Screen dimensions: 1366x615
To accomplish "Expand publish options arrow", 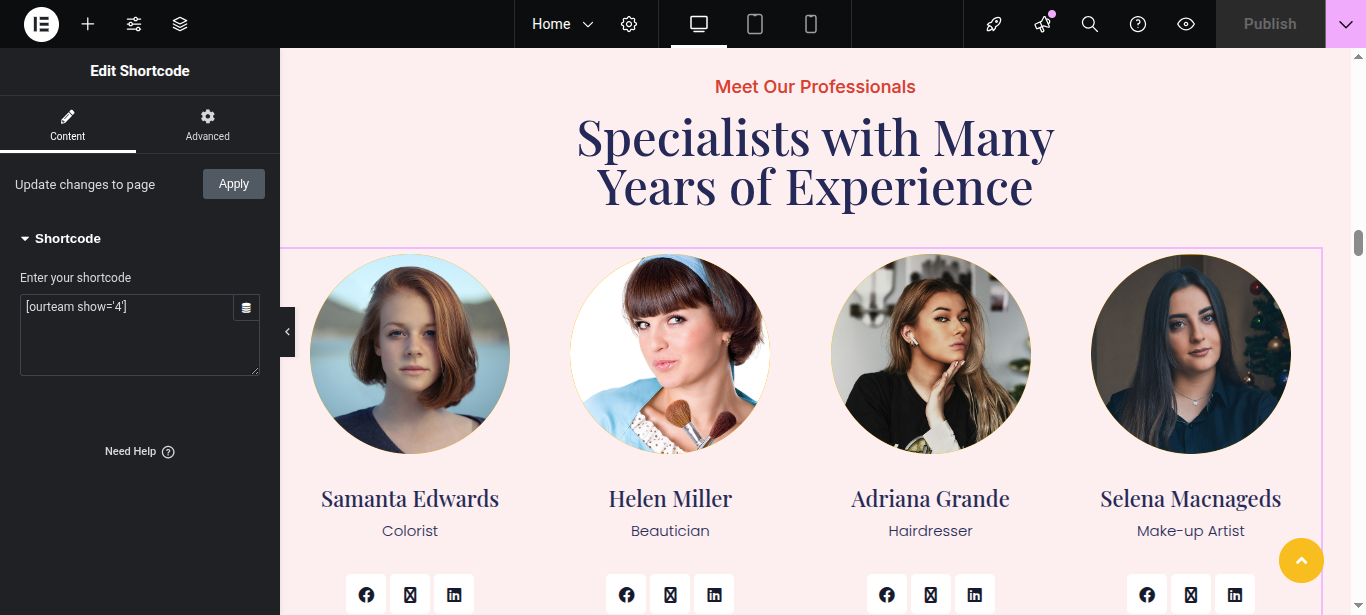I will 1346,24.
